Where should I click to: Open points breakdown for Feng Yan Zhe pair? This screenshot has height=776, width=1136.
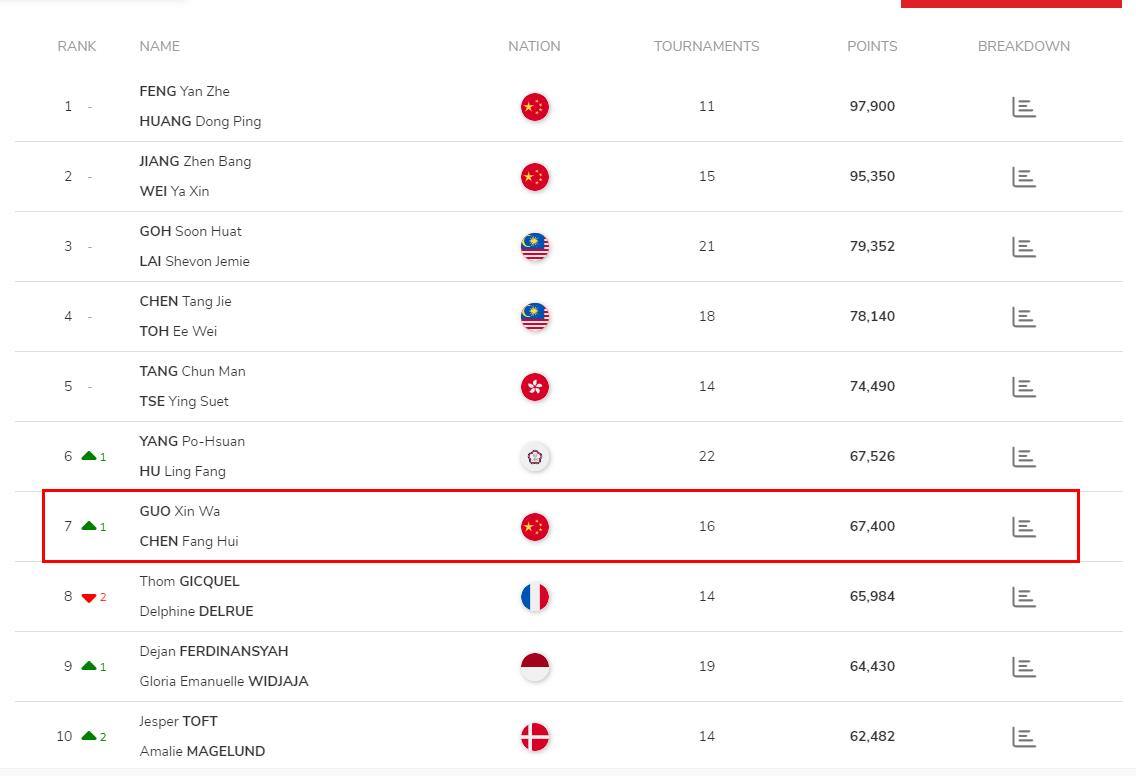pyautogui.click(x=1024, y=107)
